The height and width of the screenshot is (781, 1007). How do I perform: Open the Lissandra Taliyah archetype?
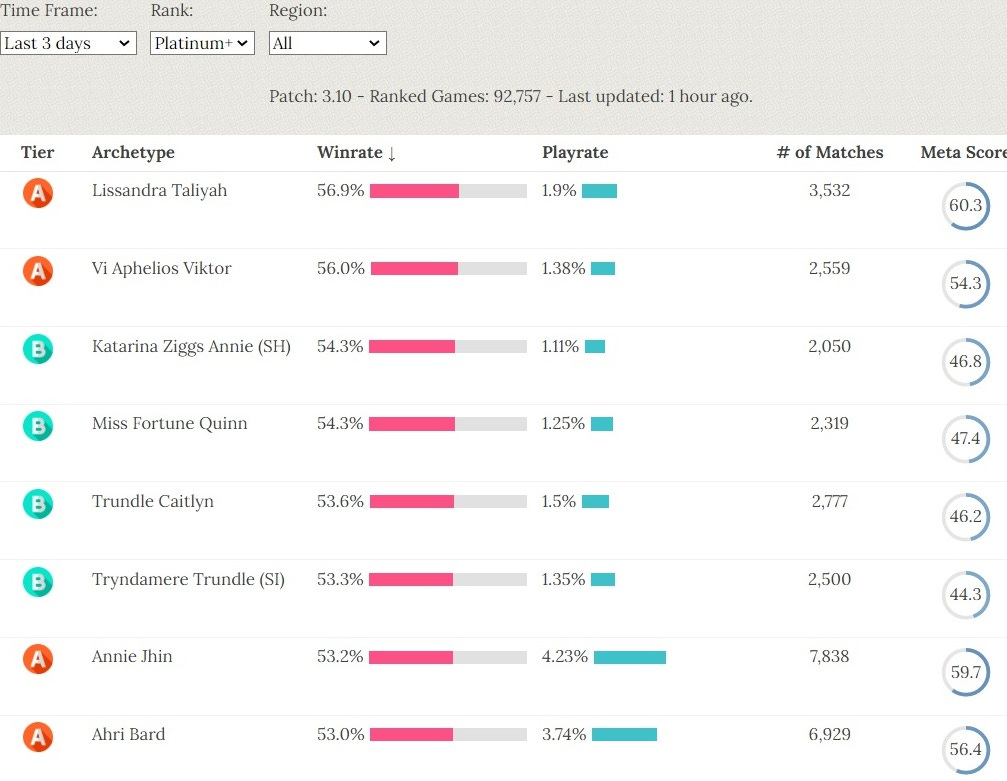tap(159, 191)
